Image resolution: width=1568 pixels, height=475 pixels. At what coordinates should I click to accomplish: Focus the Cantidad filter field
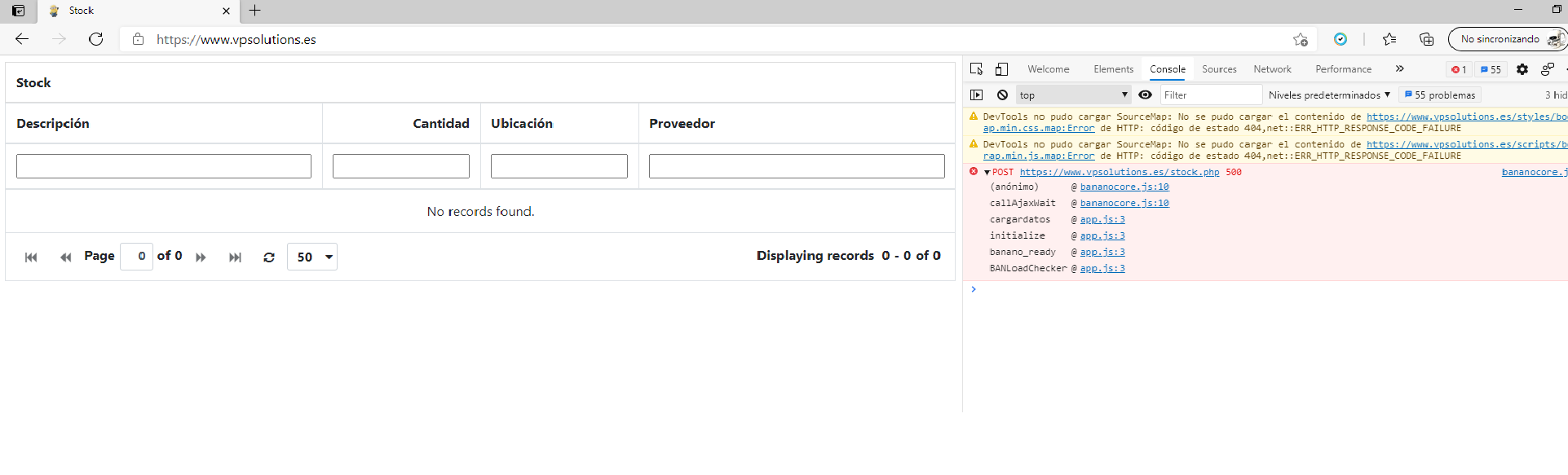pyautogui.click(x=401, y=166)
